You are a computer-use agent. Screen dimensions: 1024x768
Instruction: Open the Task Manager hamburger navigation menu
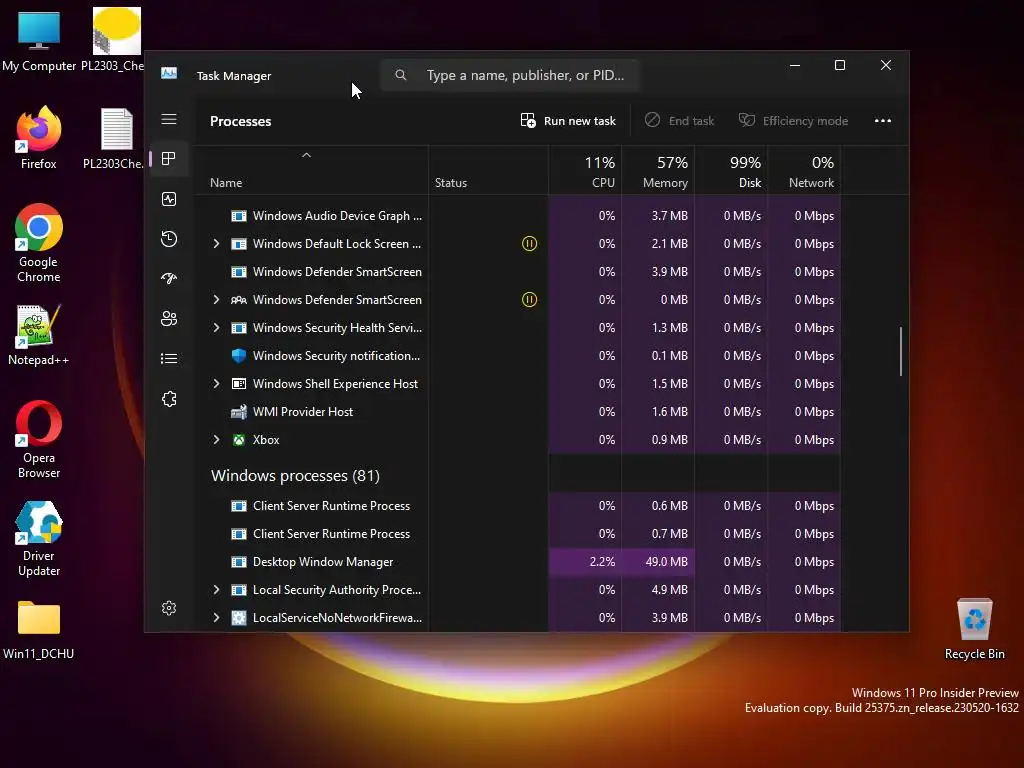(x=169, y=119)
